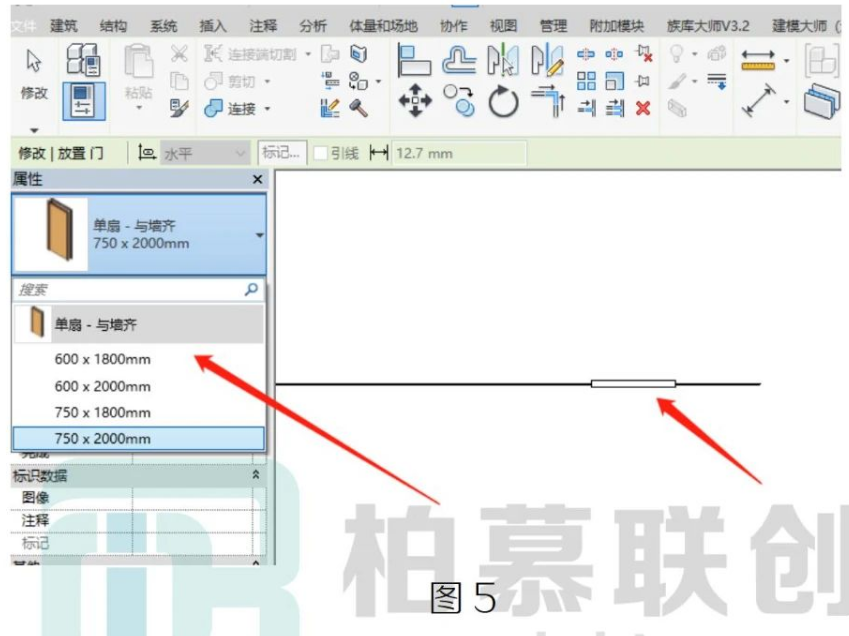Open the 粘贴 paste dropdown arrow
849x636 pixels.
pyautogui.click(x=139, y=108)
